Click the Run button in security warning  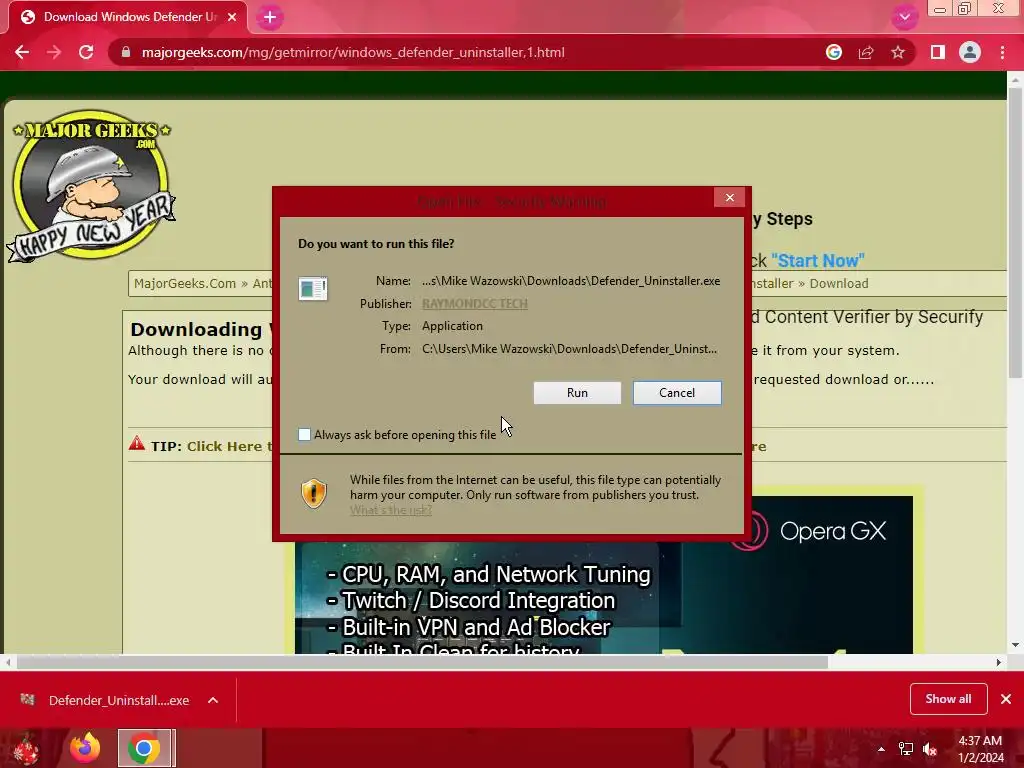(577, 392)
